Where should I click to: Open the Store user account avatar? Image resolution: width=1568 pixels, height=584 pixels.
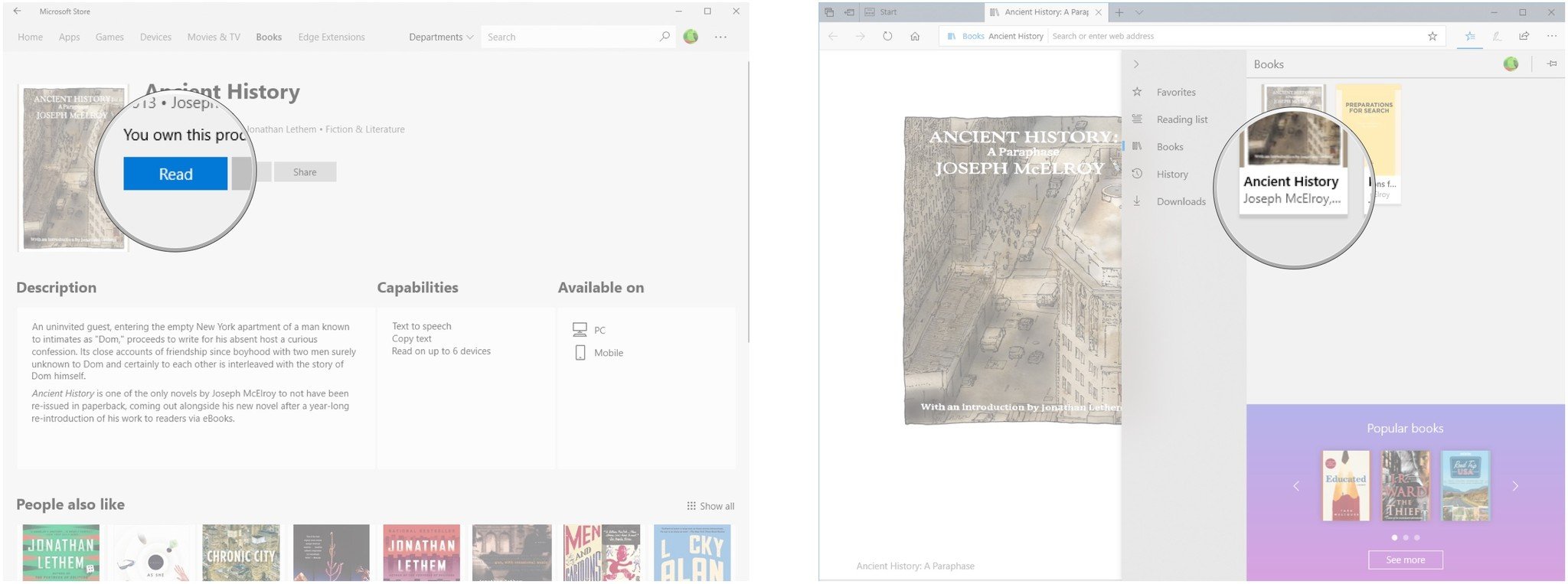691,36
